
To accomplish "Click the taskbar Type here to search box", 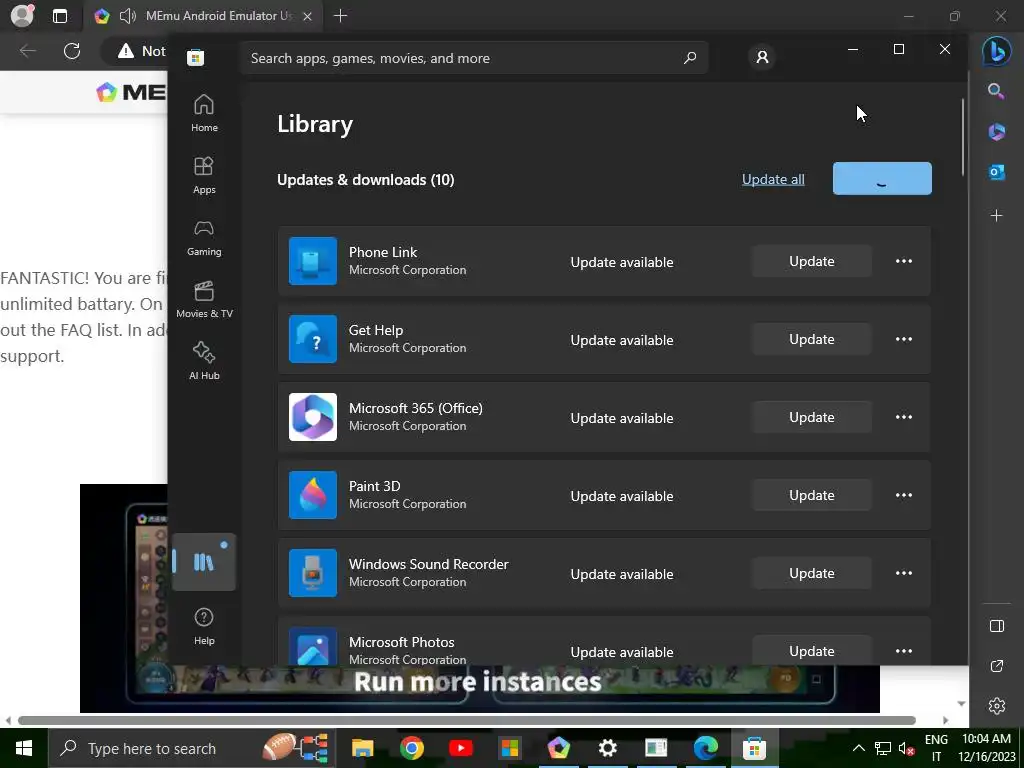I will pos(191,748).
